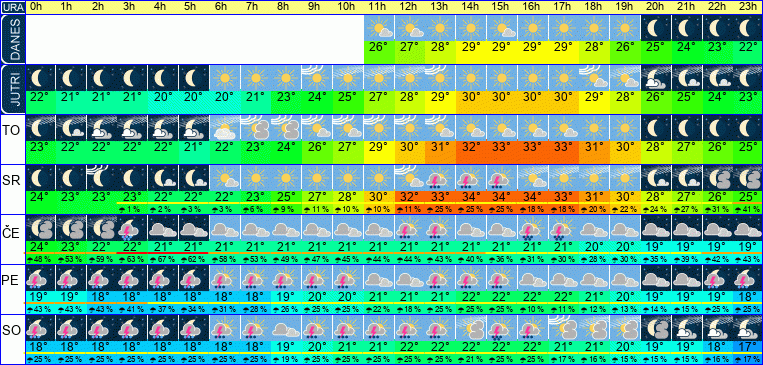Click the ČE 4h precipitation 67 %
This screenshot has height=365, width=763.
(164, 259)
